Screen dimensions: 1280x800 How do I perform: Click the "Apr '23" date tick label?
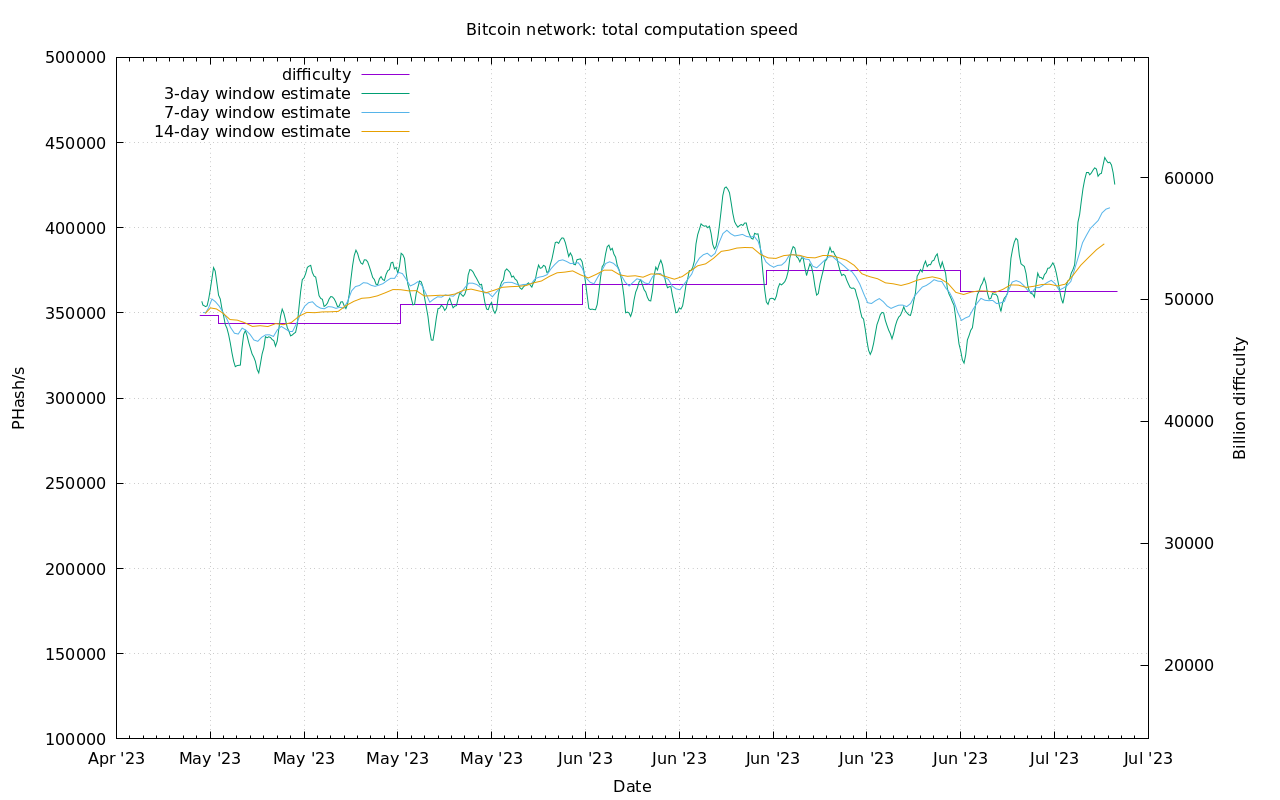[x=117, y=759]
